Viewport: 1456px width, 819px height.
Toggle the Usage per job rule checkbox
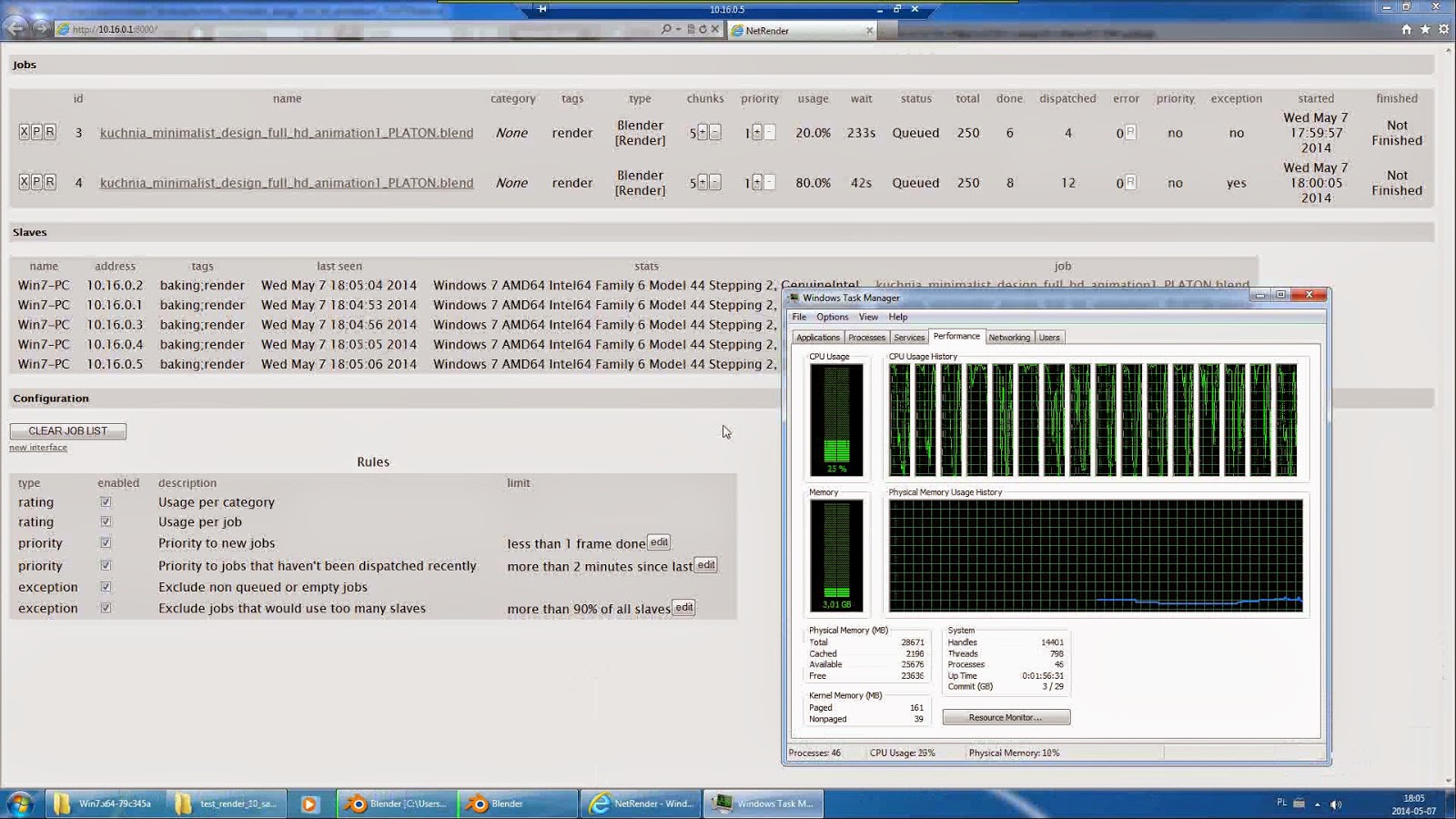[x=106, y=522]
